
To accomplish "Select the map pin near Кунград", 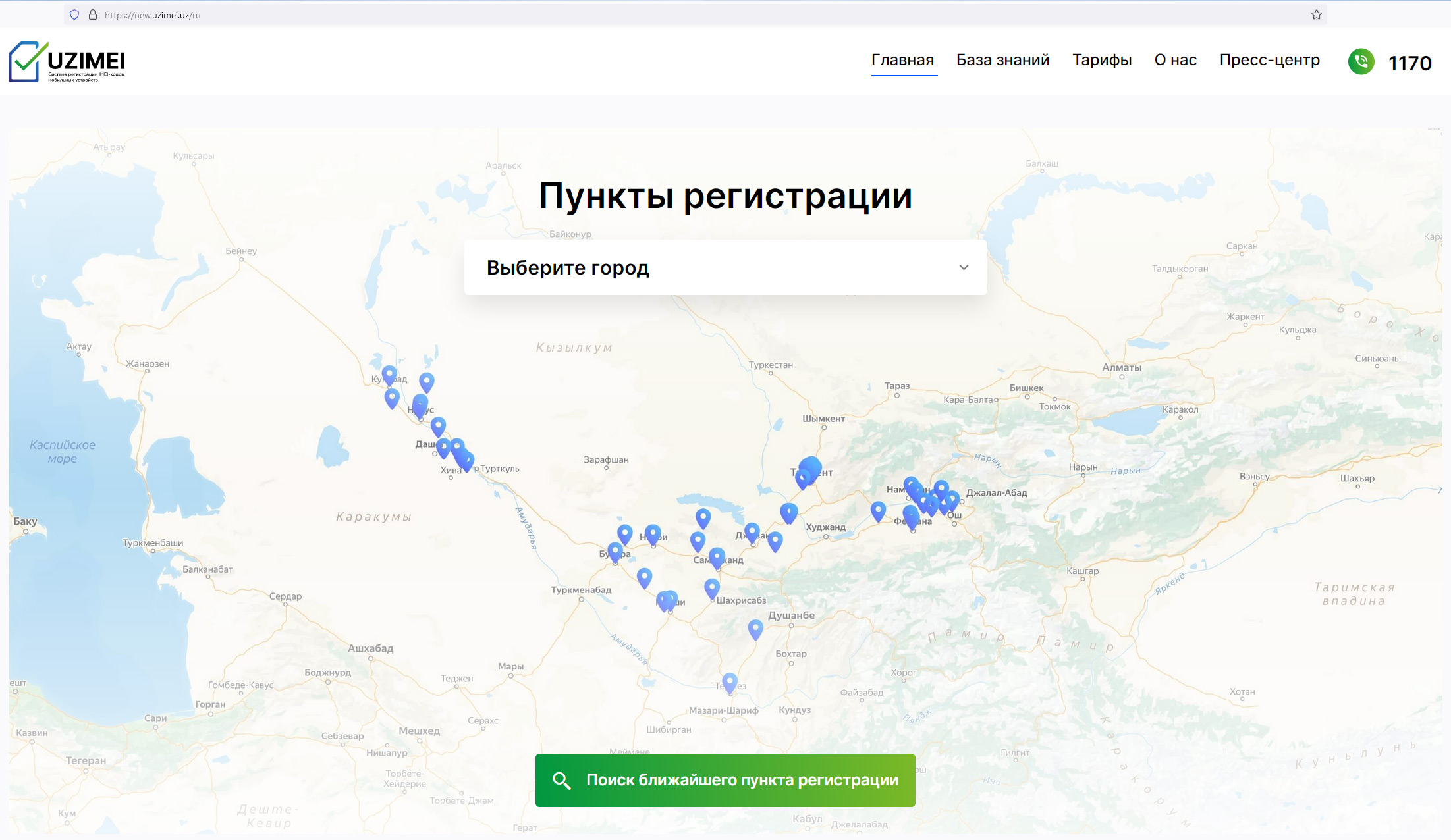I will pyautogui.click(x=389, y=376).
